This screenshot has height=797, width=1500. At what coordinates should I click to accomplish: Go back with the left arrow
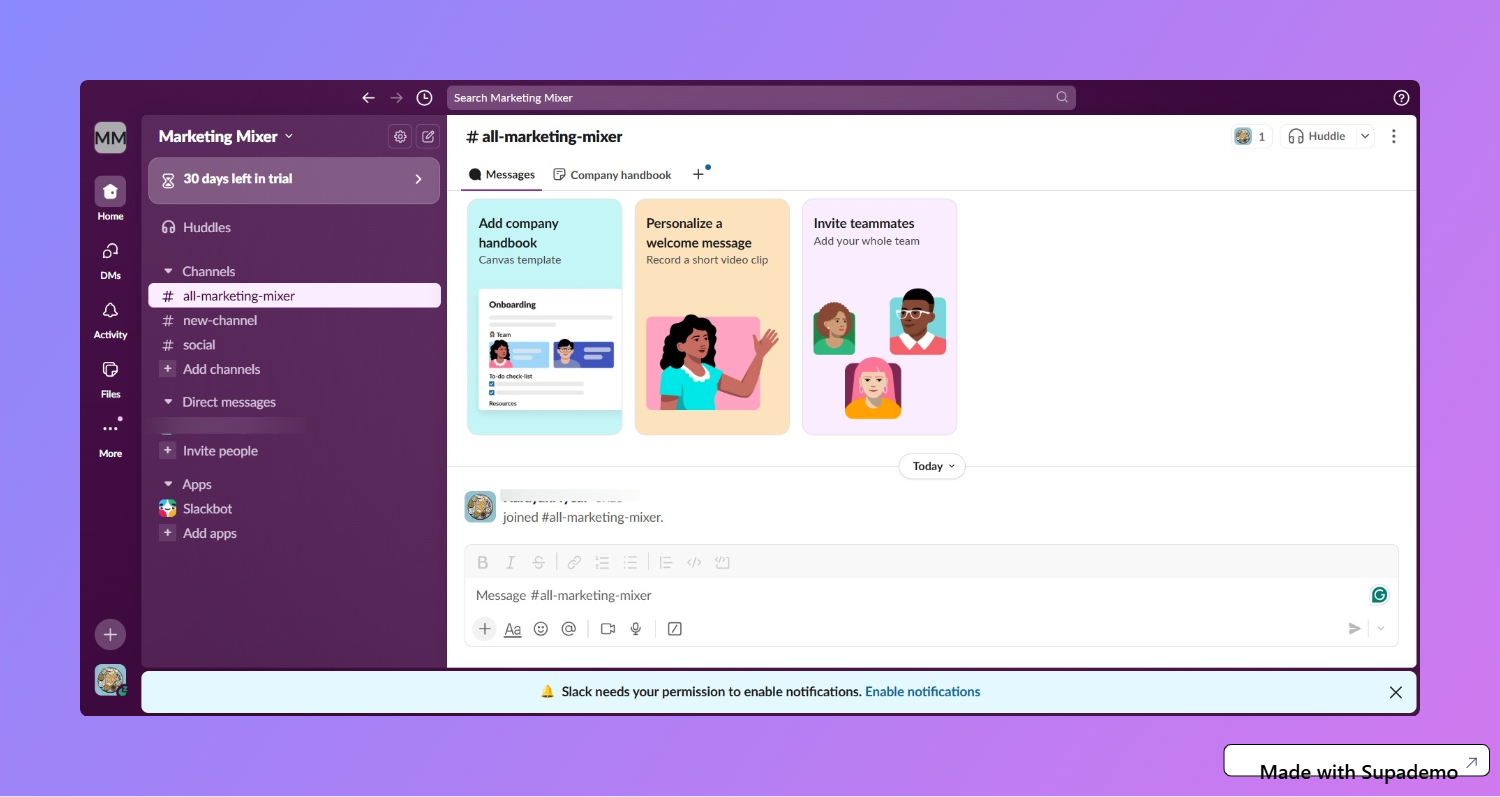point(368,98)
